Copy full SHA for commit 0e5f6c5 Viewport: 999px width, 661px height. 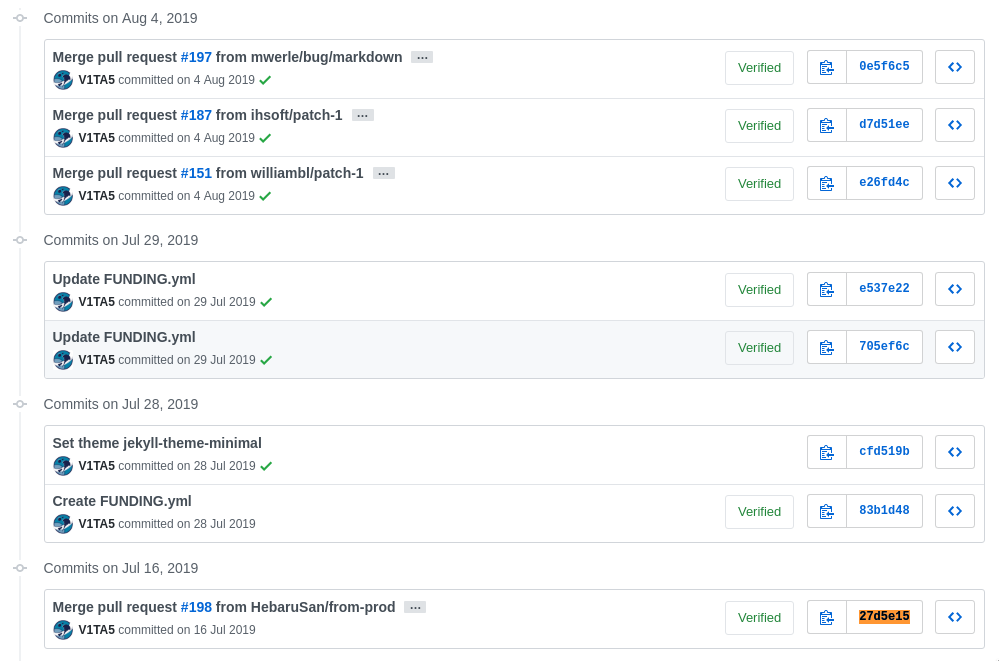(x=826, y=67)
